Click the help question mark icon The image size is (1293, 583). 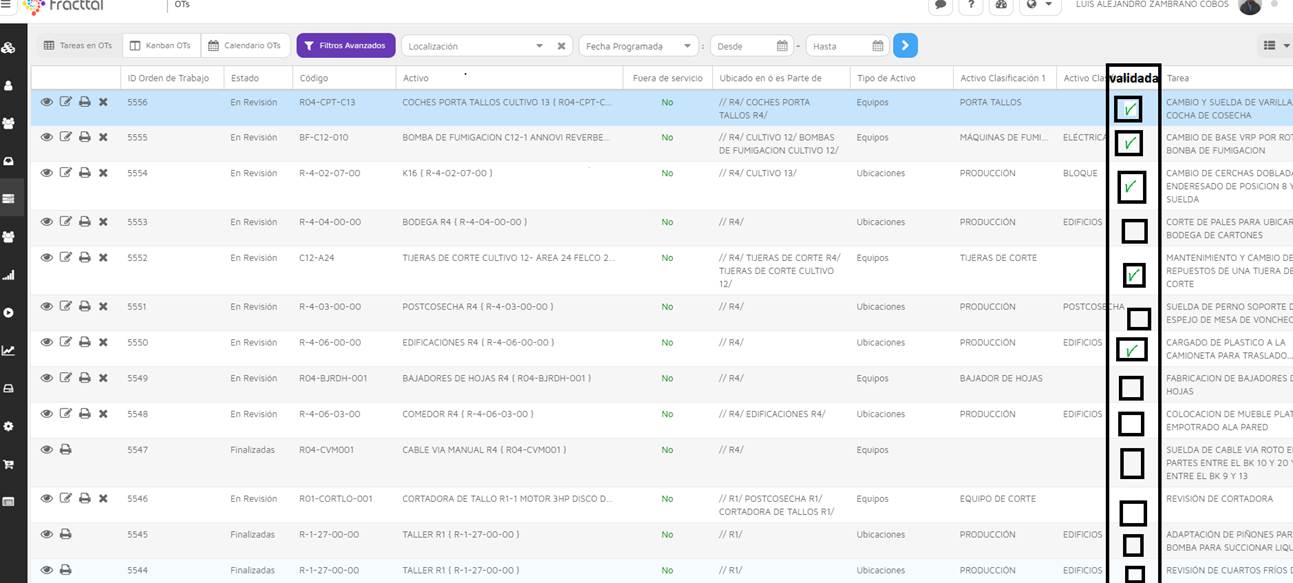coord(970,6)
